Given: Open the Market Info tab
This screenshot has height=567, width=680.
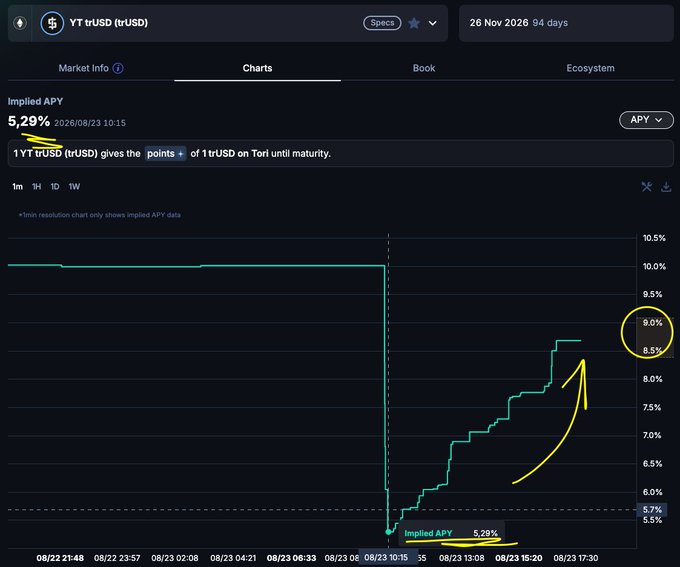Looking at the screenshot, I should (x=83, y=68).
